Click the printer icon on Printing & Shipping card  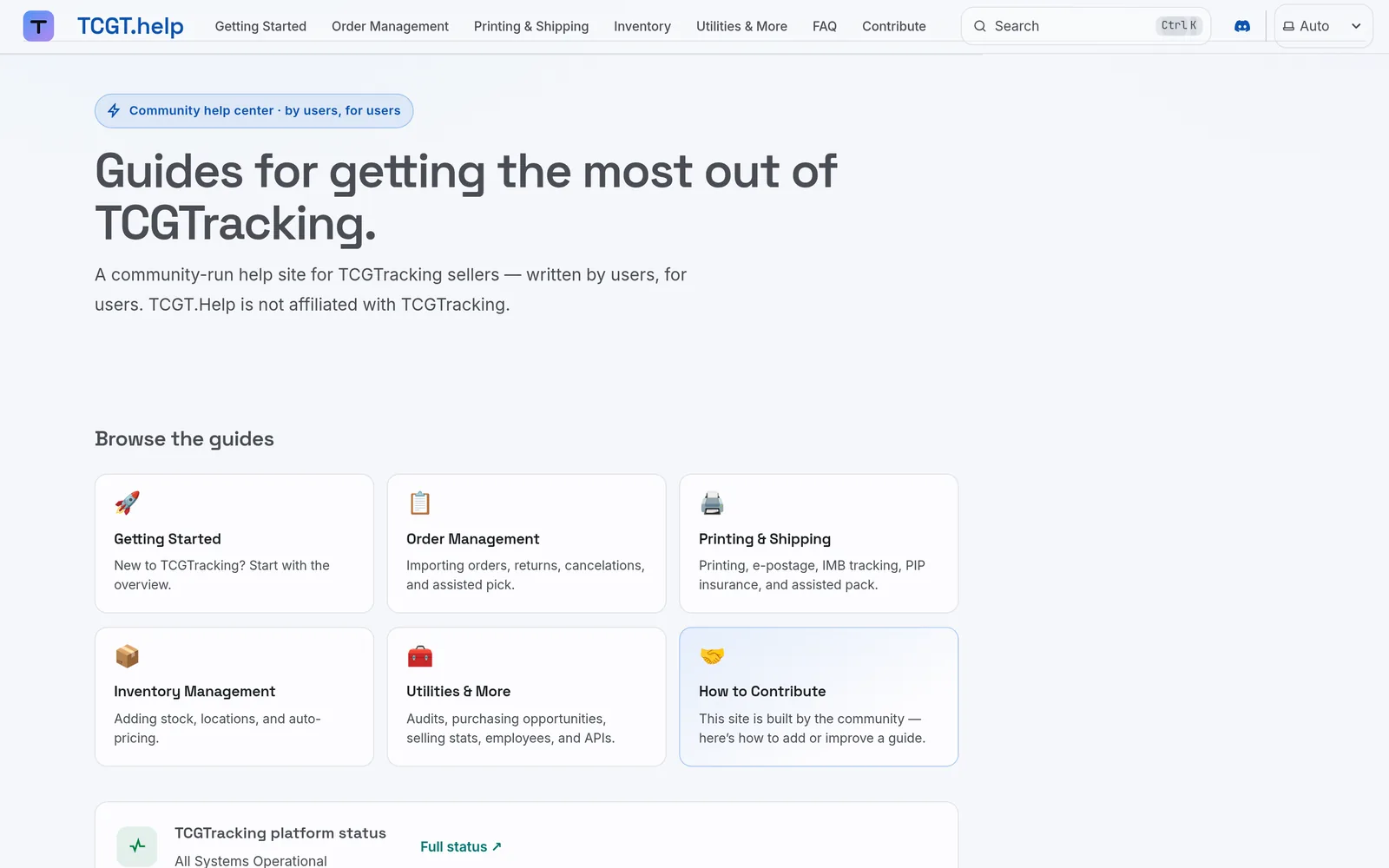point(712,503)
